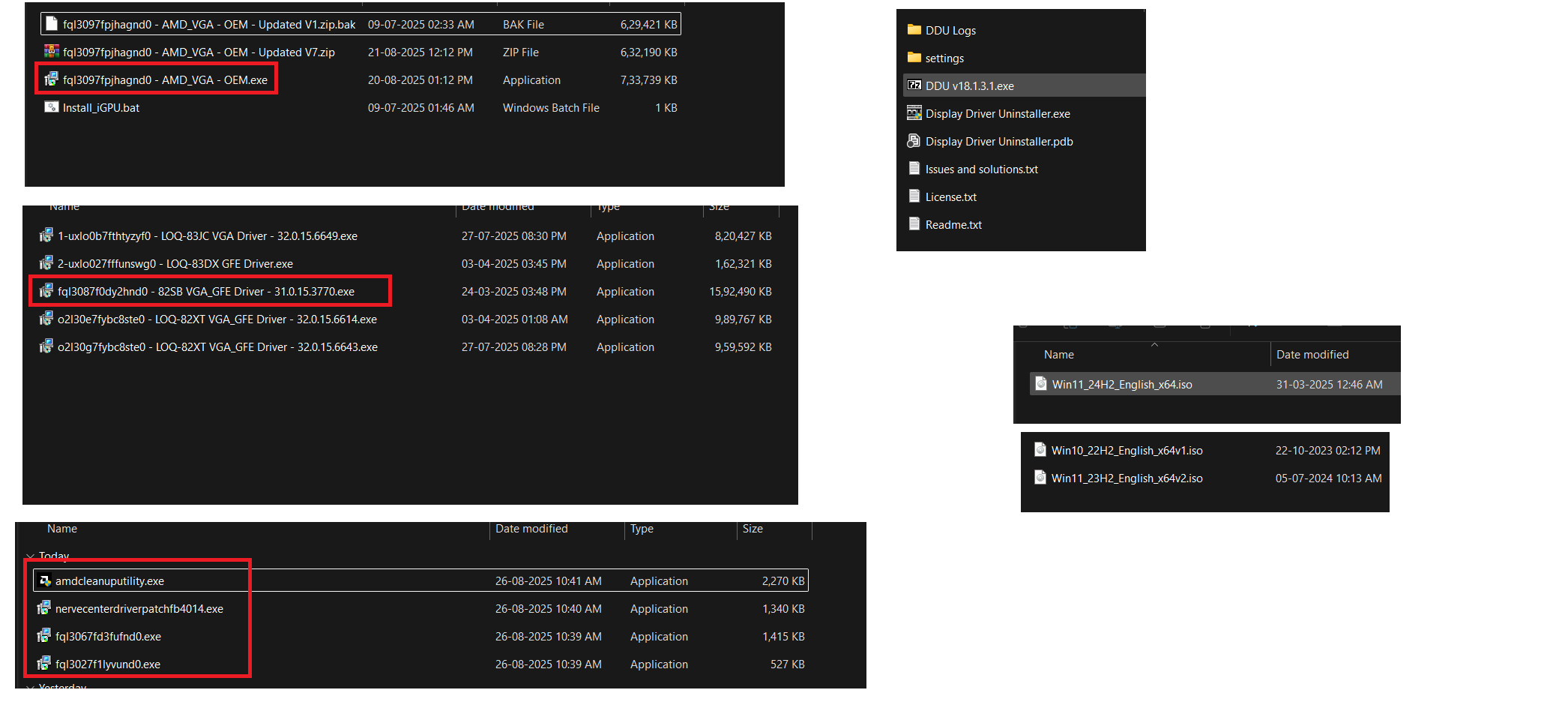Click the Readme.txt document icon
This screenshot has width=1568, height=705.
914,224
